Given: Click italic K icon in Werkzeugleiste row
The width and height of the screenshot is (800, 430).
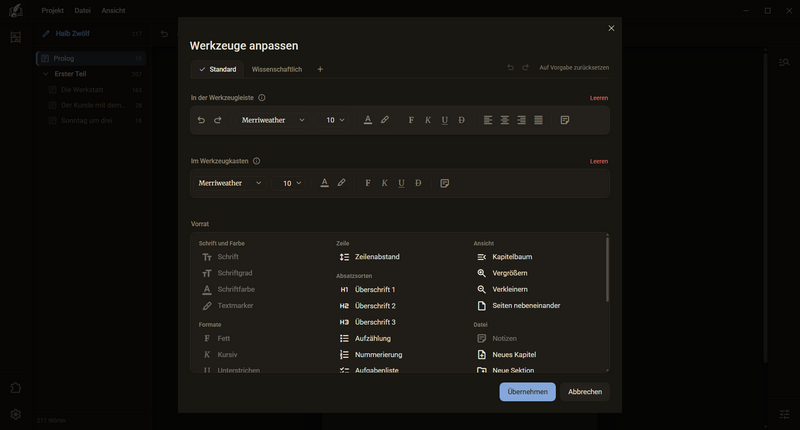Looking at the screenshot, I should pyautogui.click(x=428, y=120).
